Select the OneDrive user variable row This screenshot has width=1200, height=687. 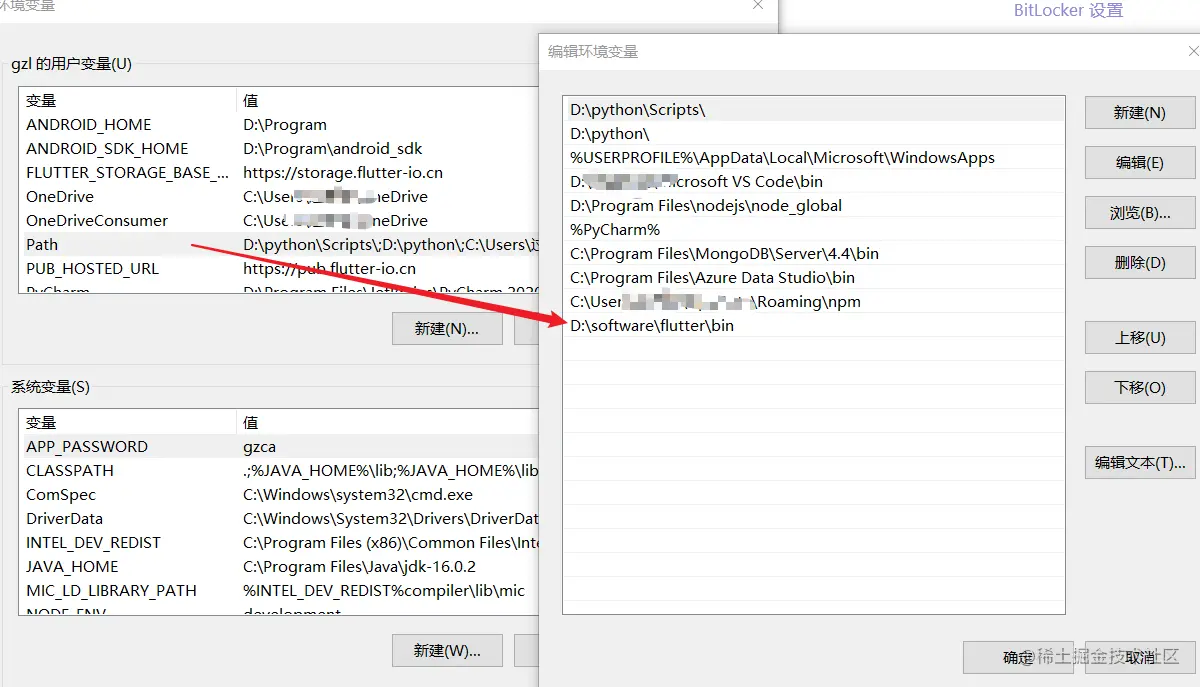coord(279,197)
